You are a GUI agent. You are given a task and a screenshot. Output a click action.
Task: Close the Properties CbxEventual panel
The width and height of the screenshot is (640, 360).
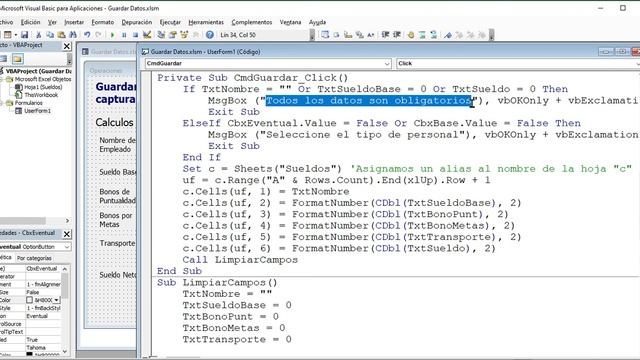67,234
